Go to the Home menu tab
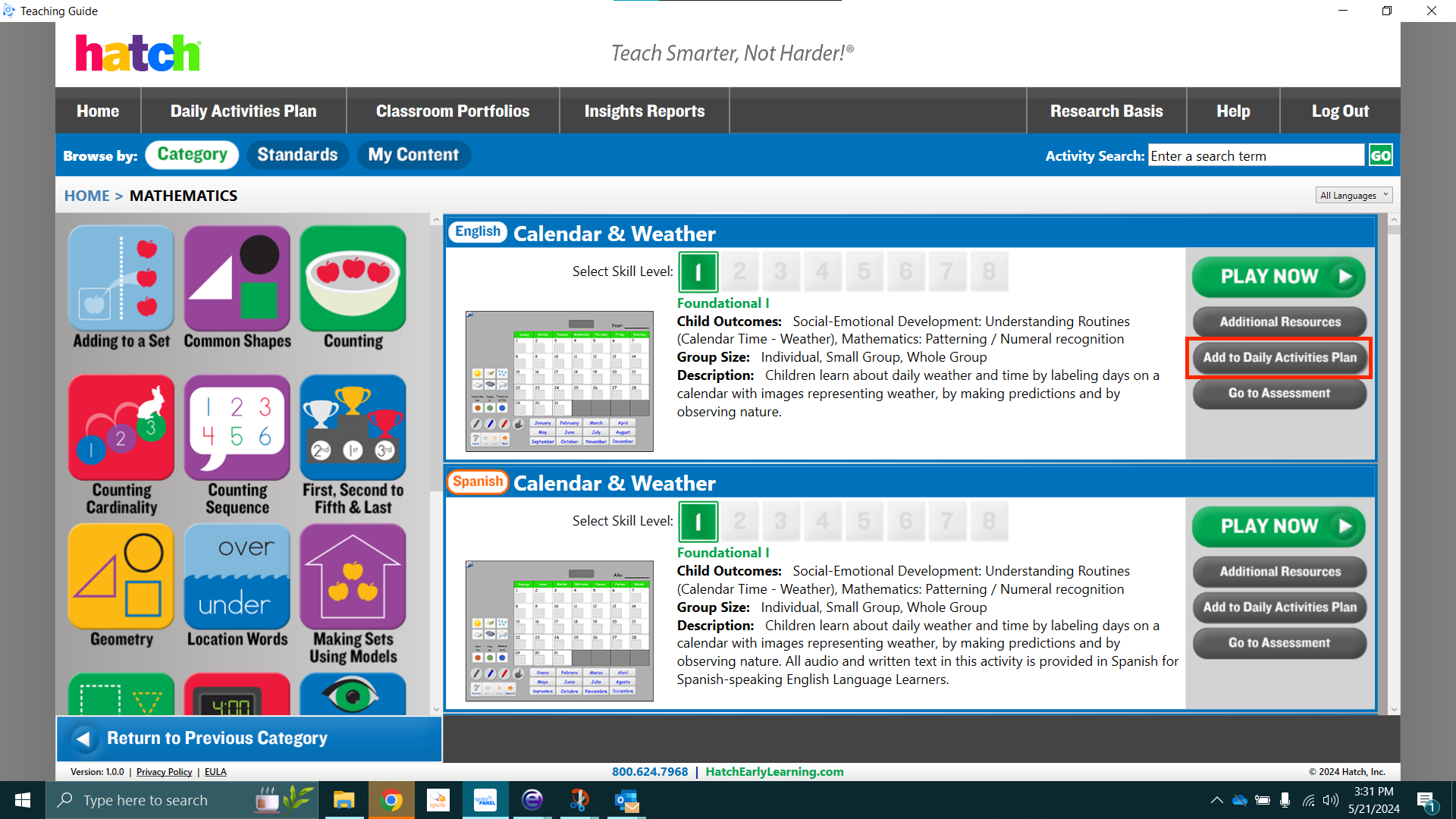 coord(98,111)
